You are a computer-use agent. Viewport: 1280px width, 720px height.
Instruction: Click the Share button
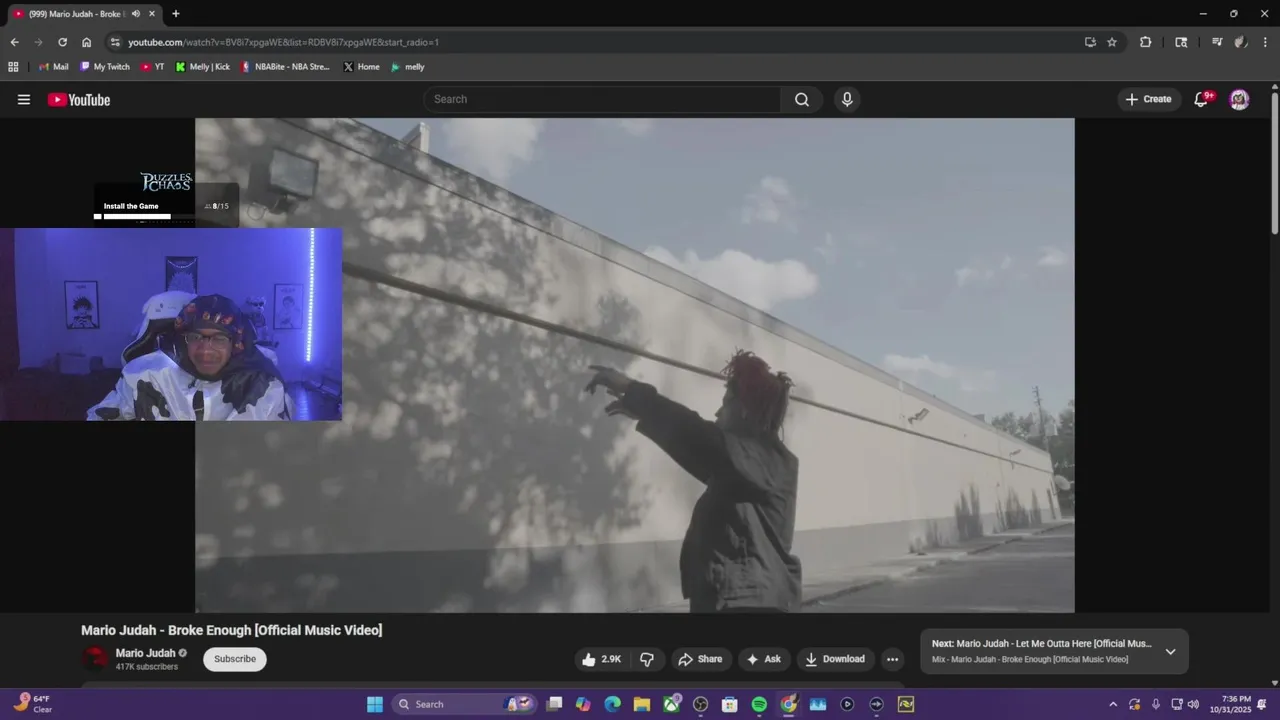(700, 659)
